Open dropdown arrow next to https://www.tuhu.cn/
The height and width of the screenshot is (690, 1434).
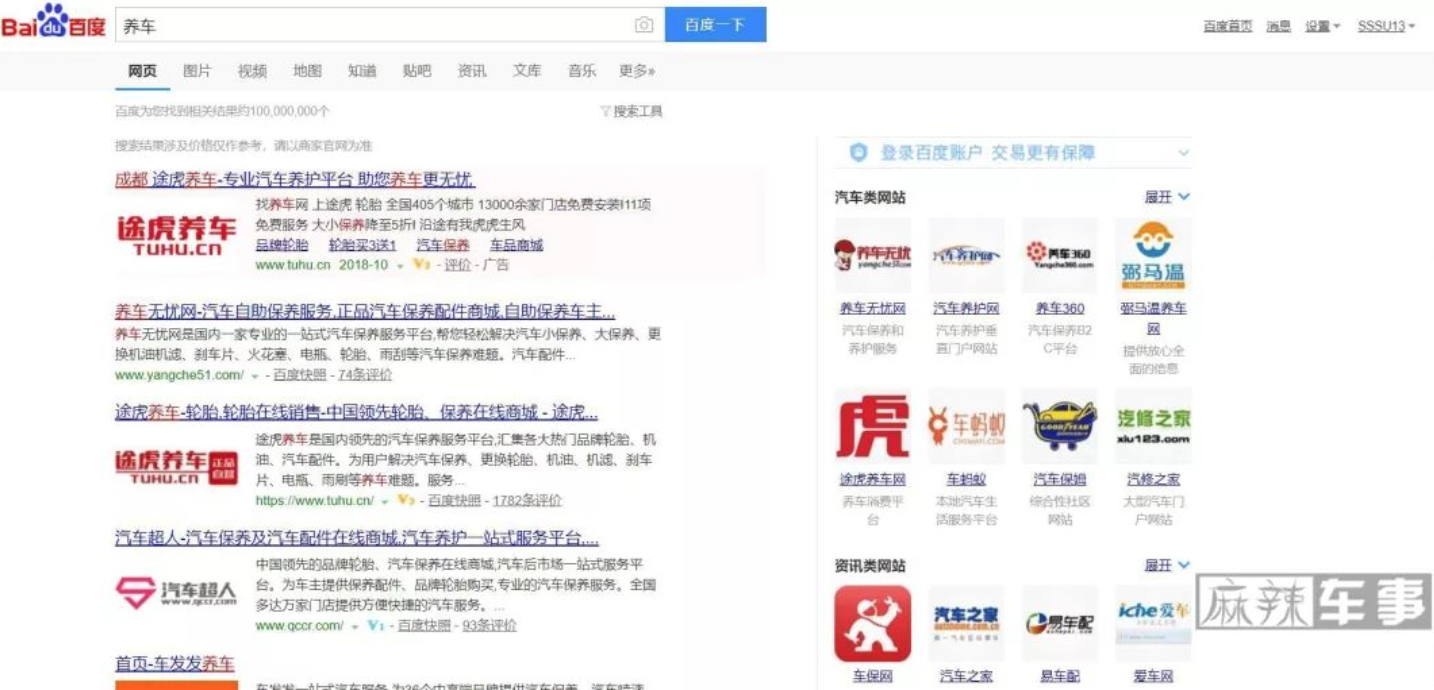point(384,501)
